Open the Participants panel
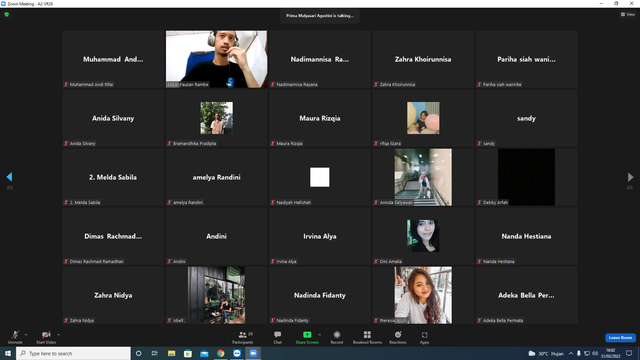 click(243, 337)
